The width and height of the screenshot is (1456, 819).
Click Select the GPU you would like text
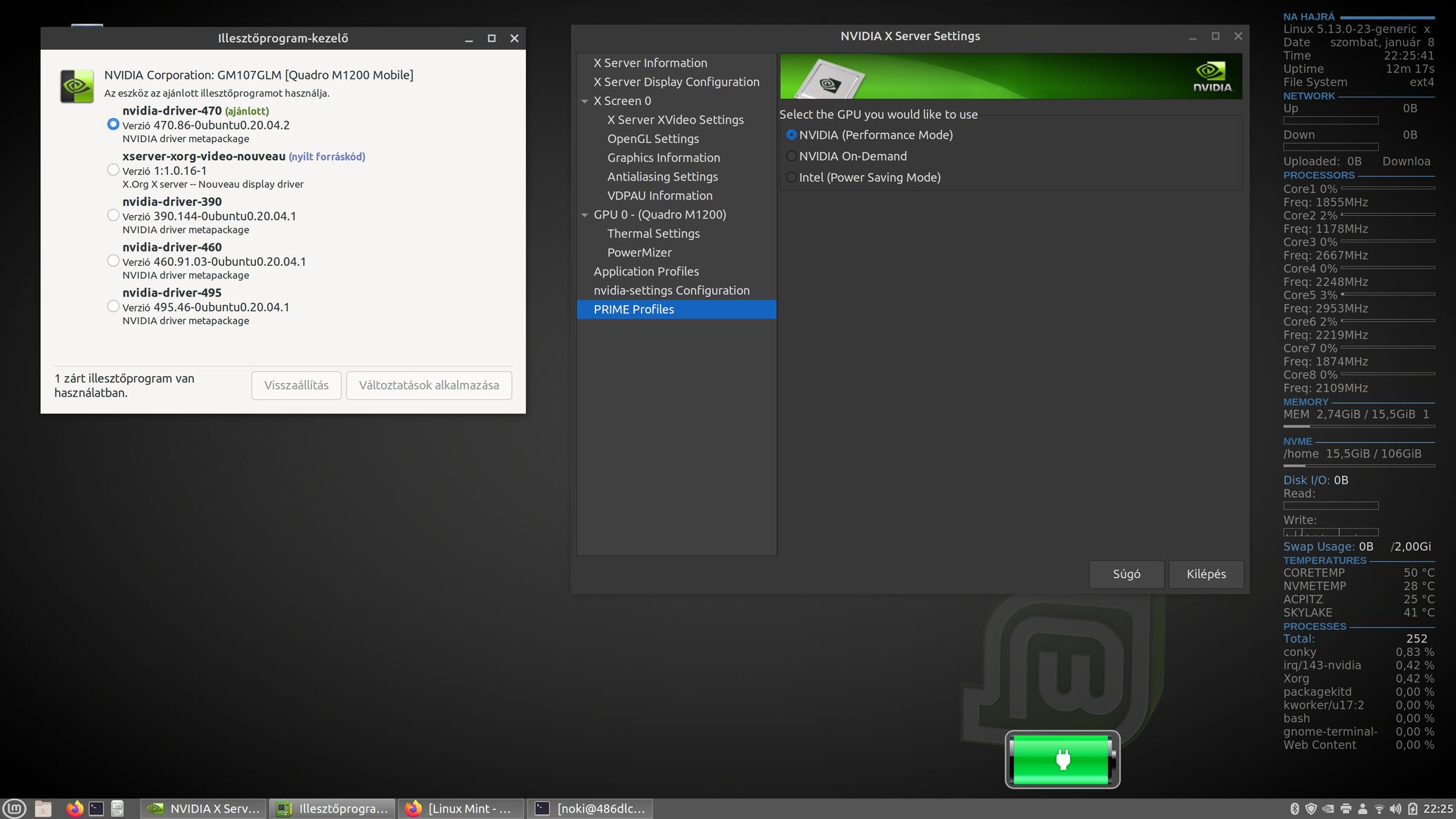tap(878, 115)
